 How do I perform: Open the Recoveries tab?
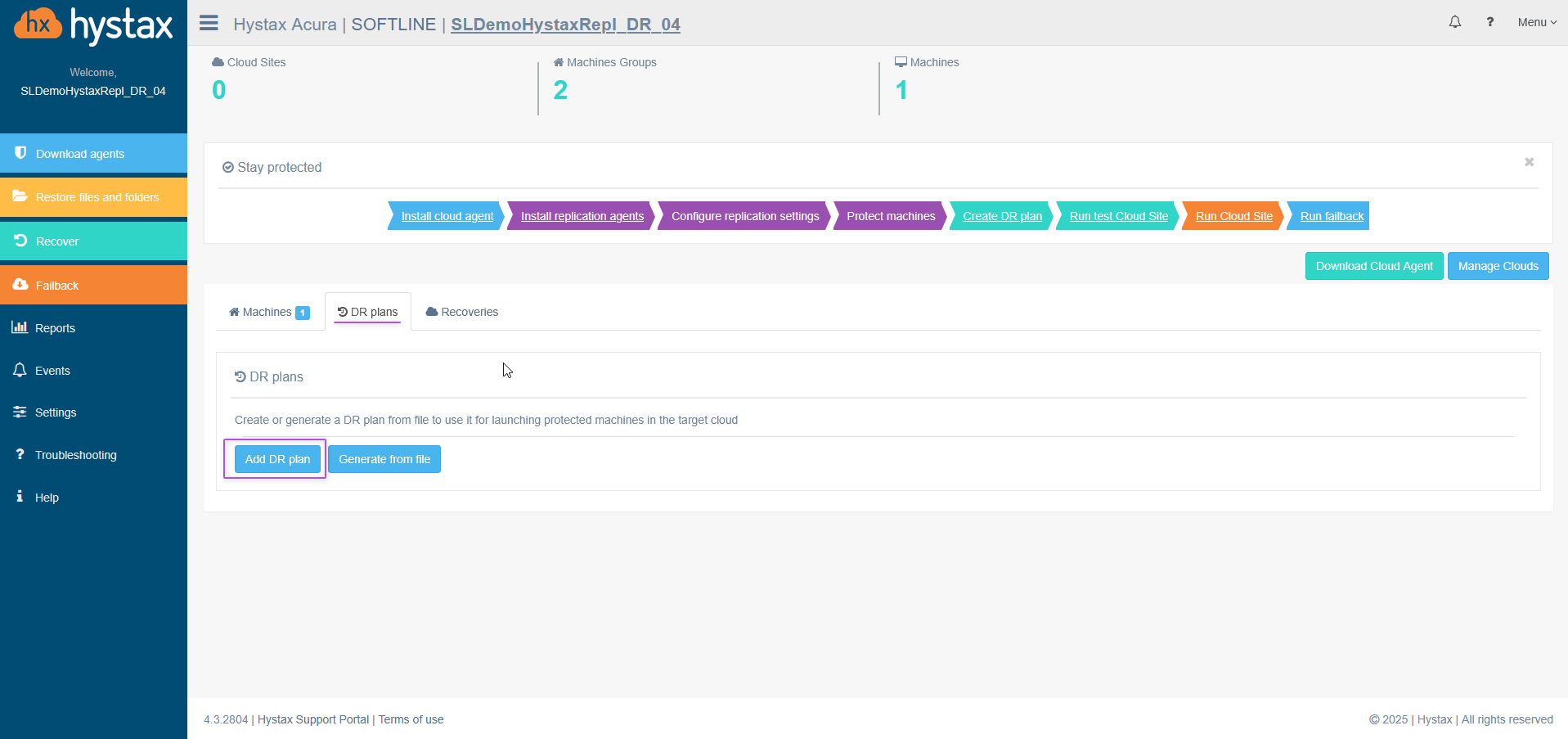coord(462,312)
